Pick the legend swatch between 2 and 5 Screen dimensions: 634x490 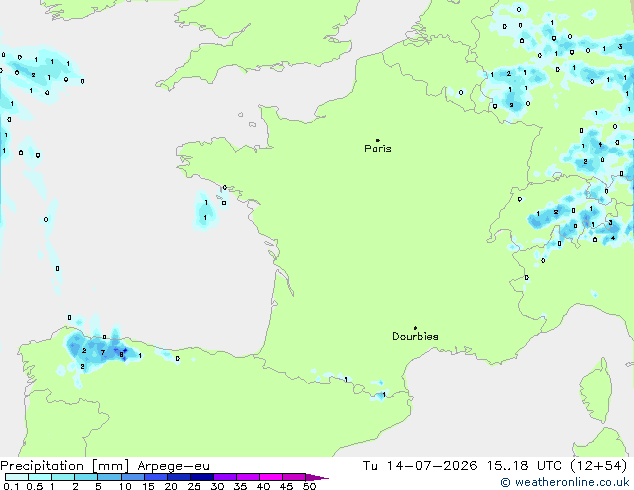pos(86,477)
